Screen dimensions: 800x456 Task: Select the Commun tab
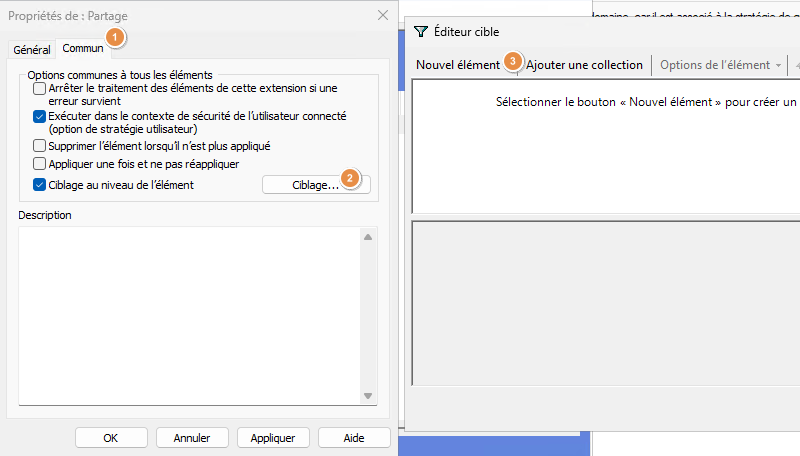(82, 48)
